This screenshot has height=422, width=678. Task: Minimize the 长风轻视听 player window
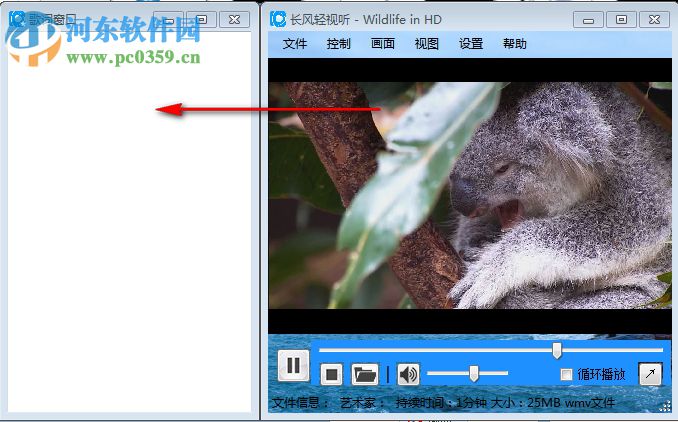(x=588, y=20)
